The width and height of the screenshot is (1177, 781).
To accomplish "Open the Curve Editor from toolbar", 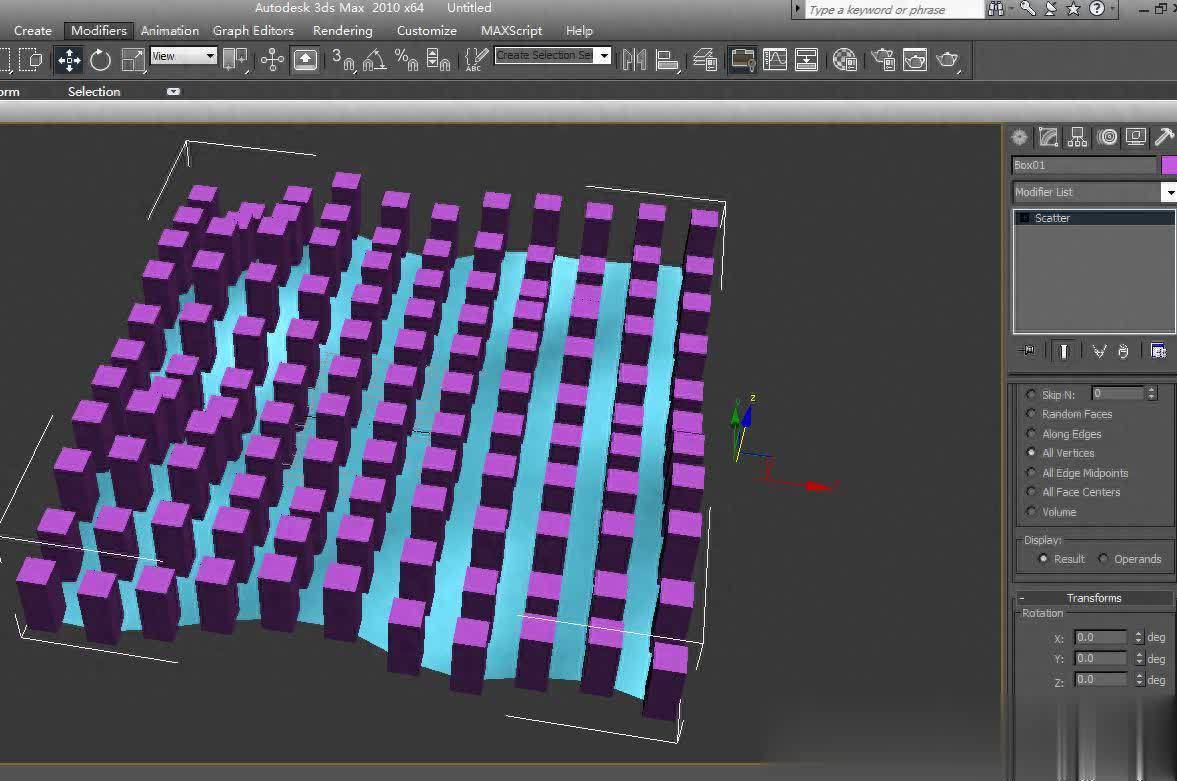I will click(775, 60).
